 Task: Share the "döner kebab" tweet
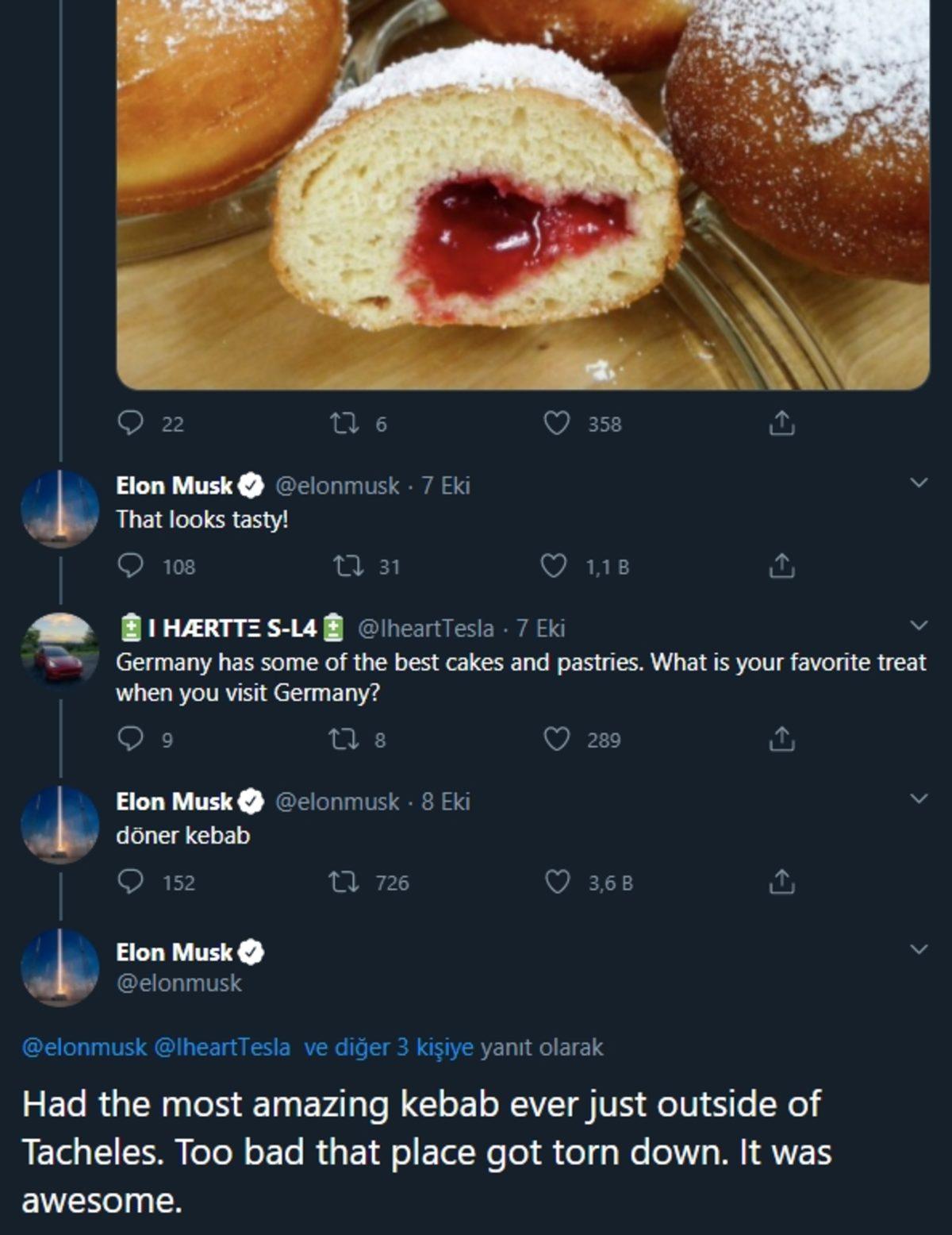tap(781, 882)
